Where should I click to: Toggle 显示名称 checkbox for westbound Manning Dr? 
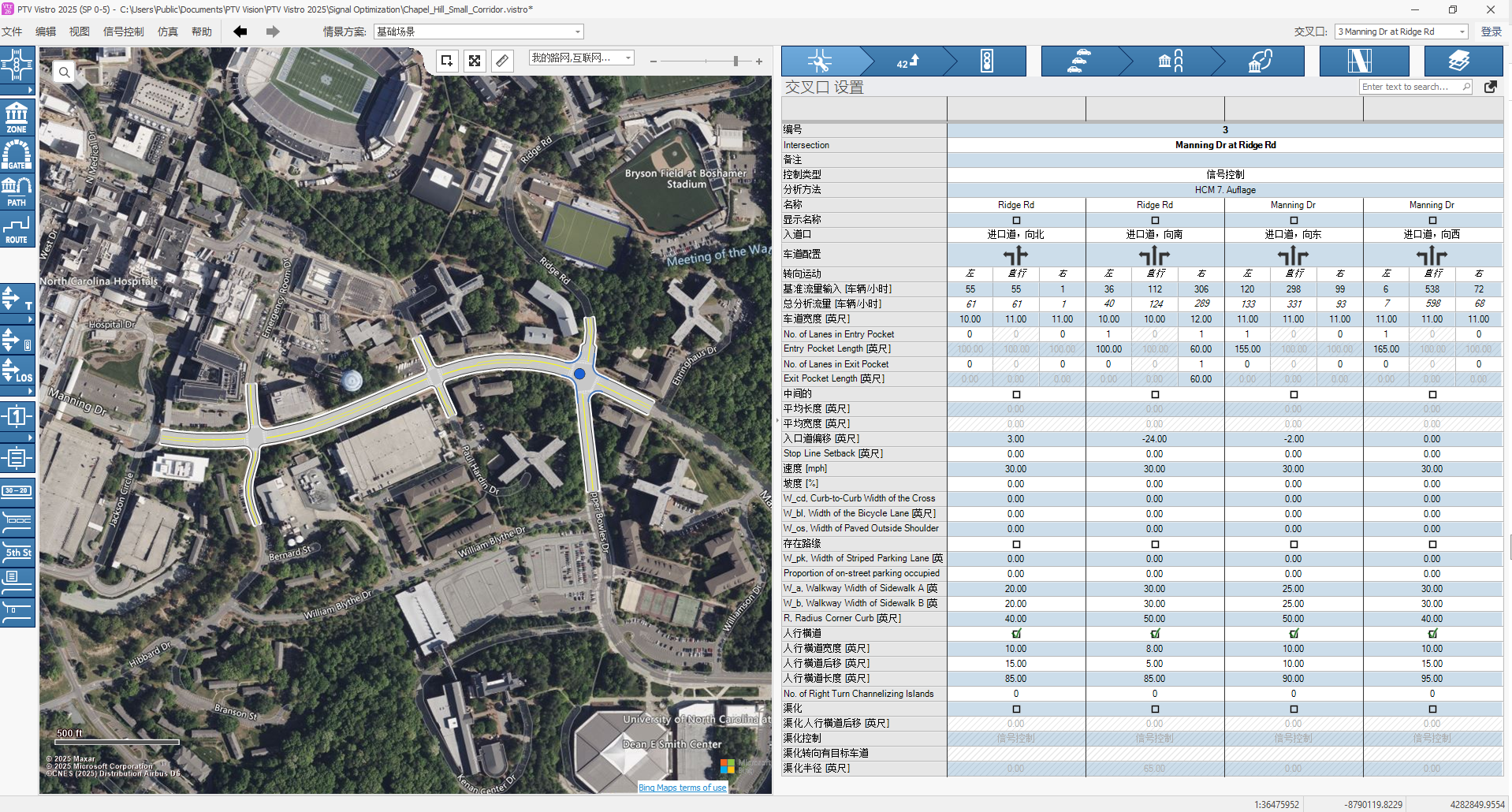pyautogui.click(x=1432, y=220)
